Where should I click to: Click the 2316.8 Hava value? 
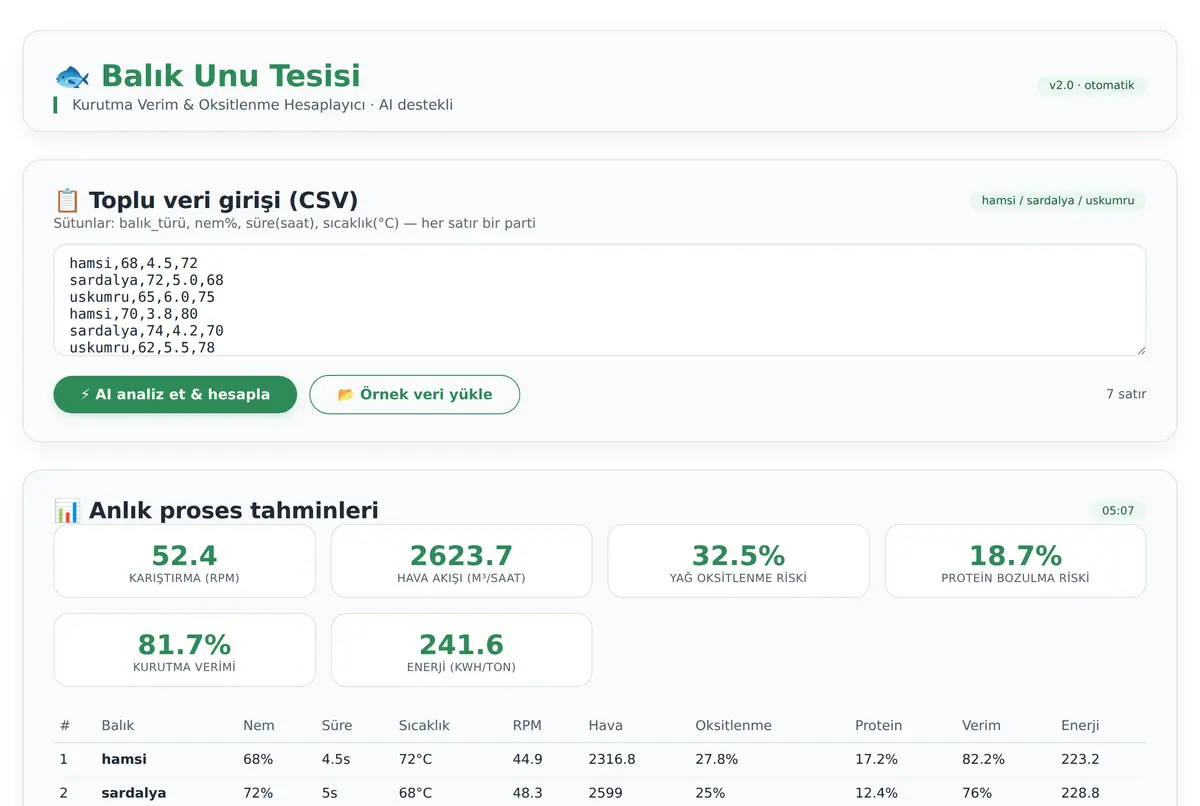[611, 760]
